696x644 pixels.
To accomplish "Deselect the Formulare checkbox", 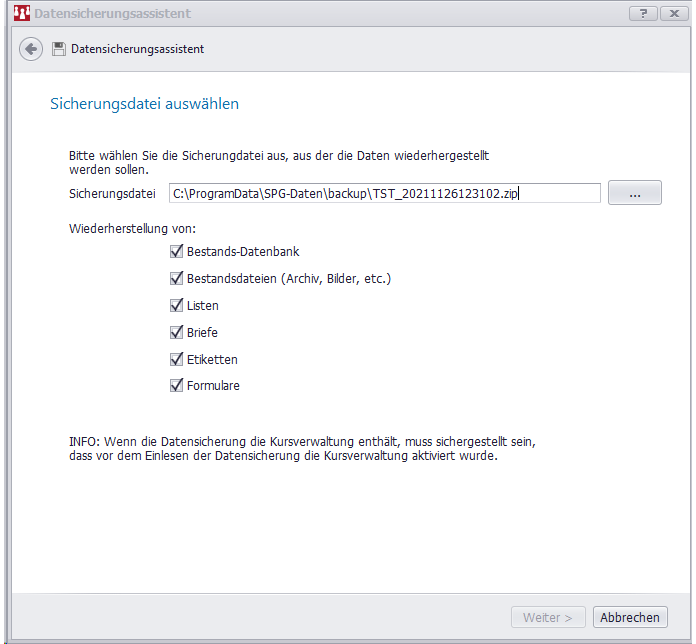I will (x=177, y=385).
